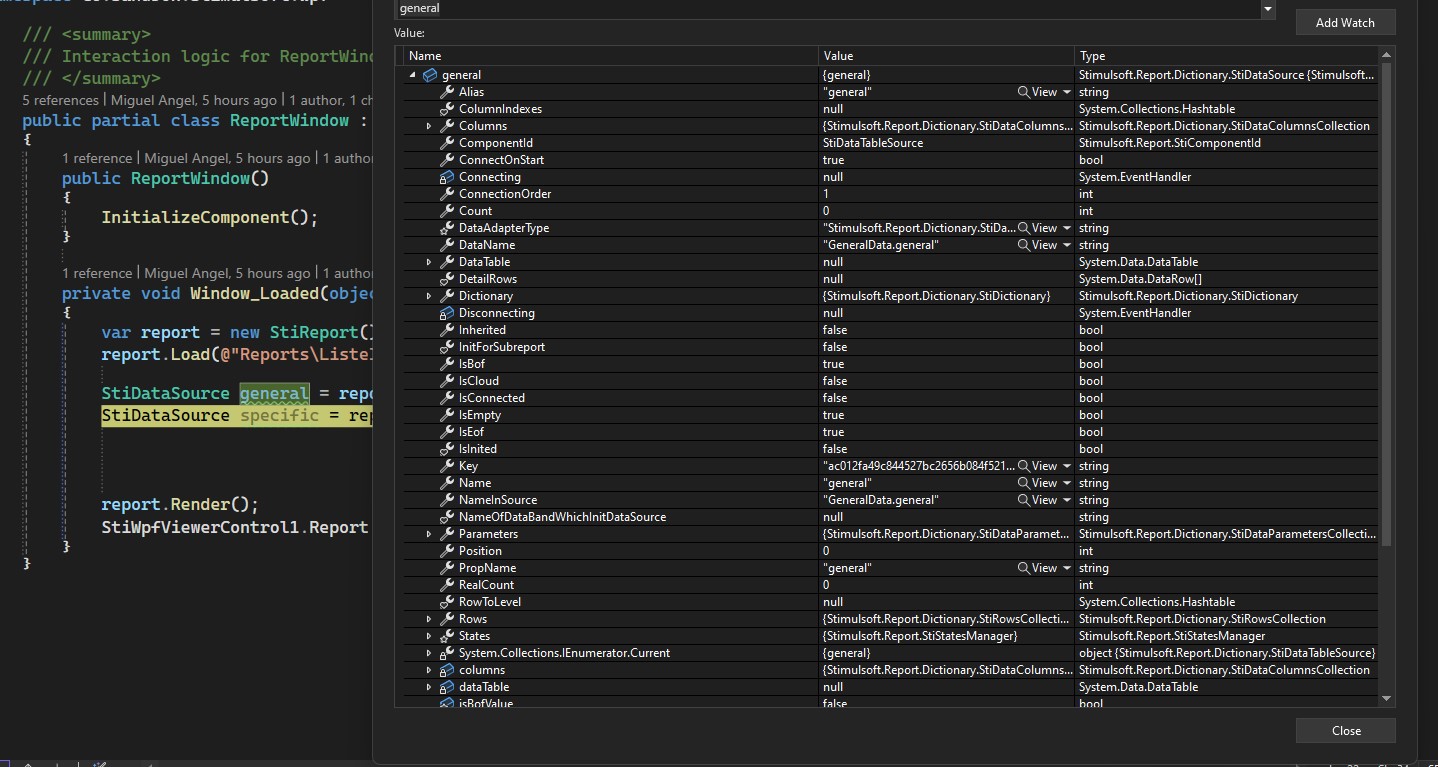Image resolution: width=1438 pixels, height=767 pixels.
Task: Expand the Dictionary property row
Action: (429, 296)
